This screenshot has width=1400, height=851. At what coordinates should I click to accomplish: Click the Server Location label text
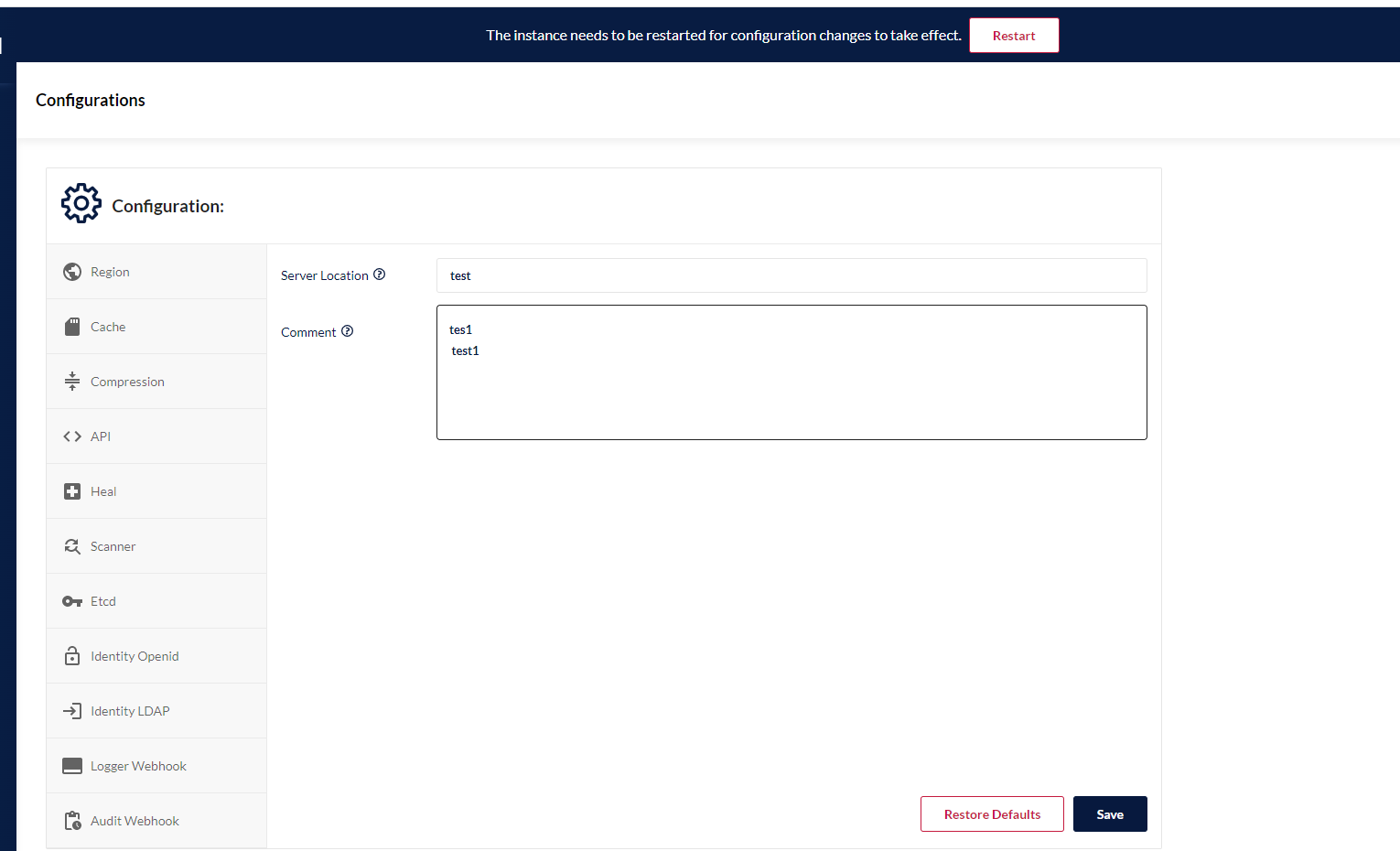coord(325,275)
